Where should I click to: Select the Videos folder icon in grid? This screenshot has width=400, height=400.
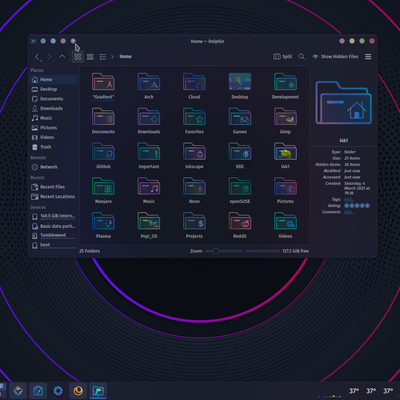pos(285,221)
